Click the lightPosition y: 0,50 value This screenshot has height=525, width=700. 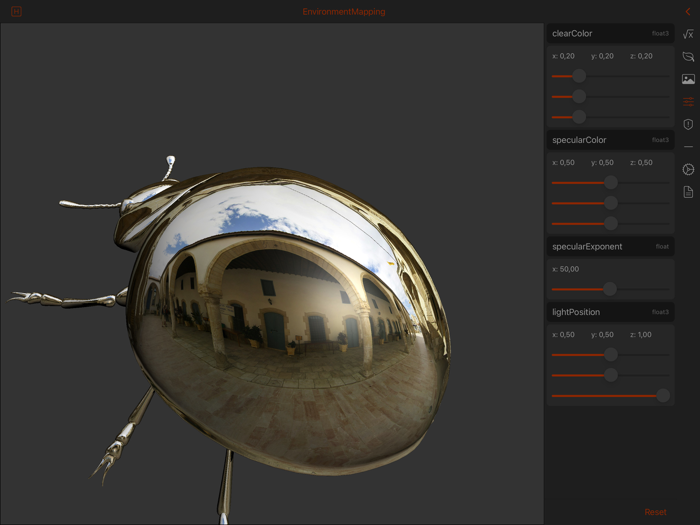coord(602,335)
